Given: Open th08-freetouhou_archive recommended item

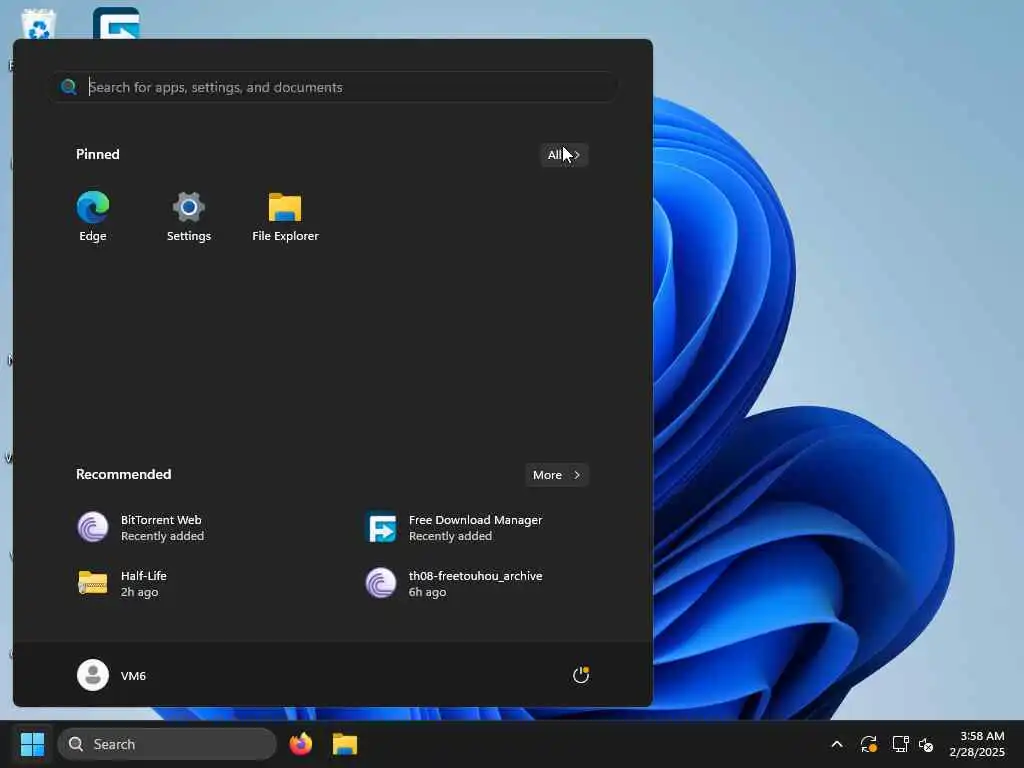Looking at the screenshot, I should [x=455, y=584].
